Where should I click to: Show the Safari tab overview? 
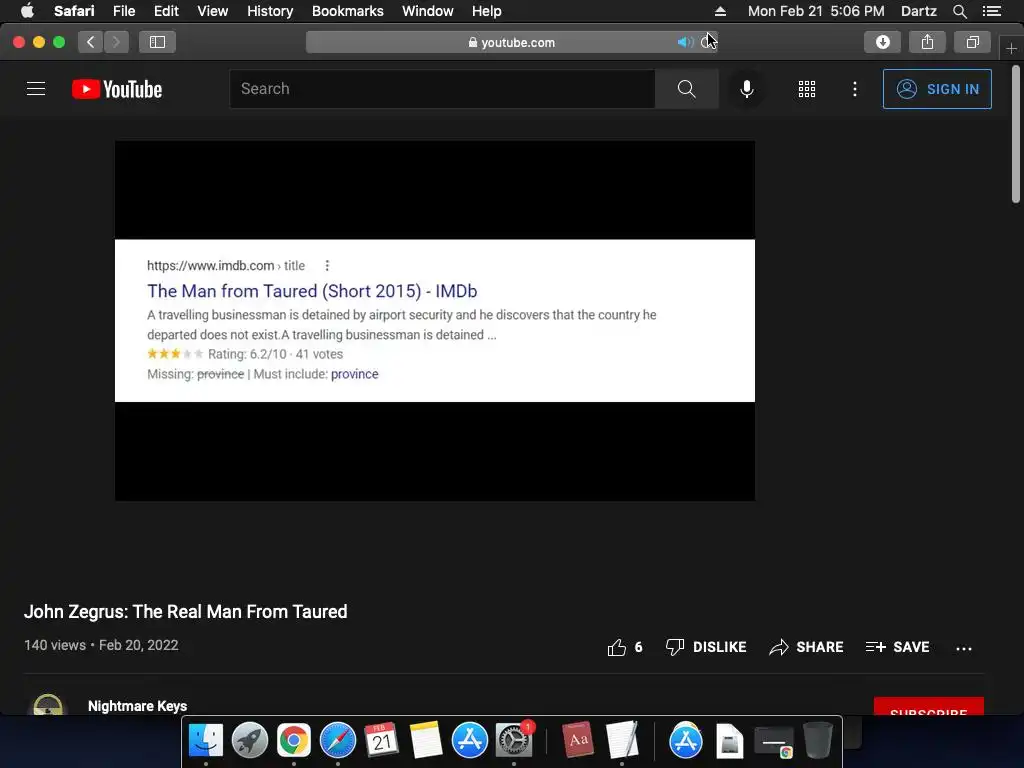point(972,42)
